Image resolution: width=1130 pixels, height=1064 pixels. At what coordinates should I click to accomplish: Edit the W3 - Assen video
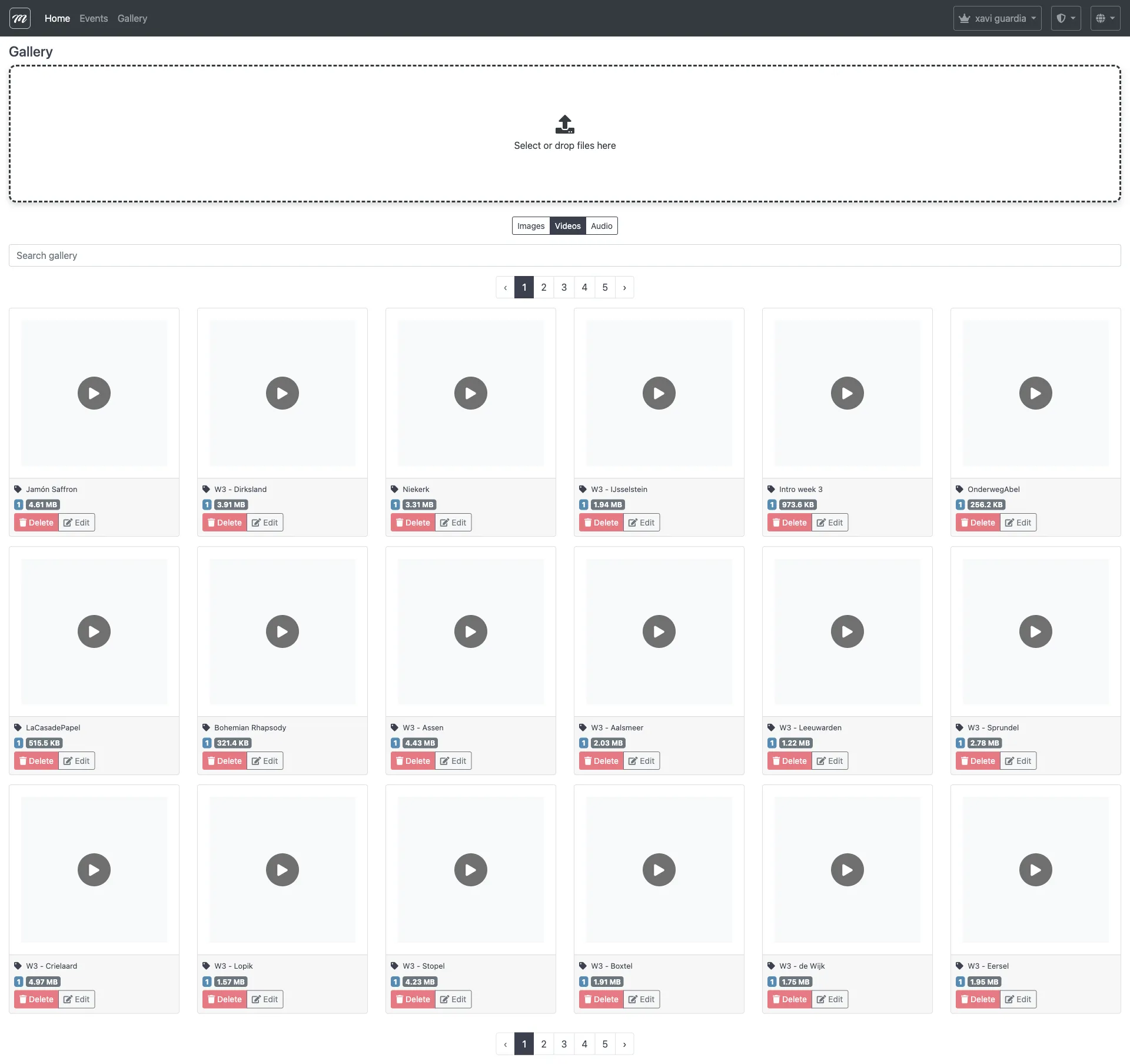coord(453,761)
